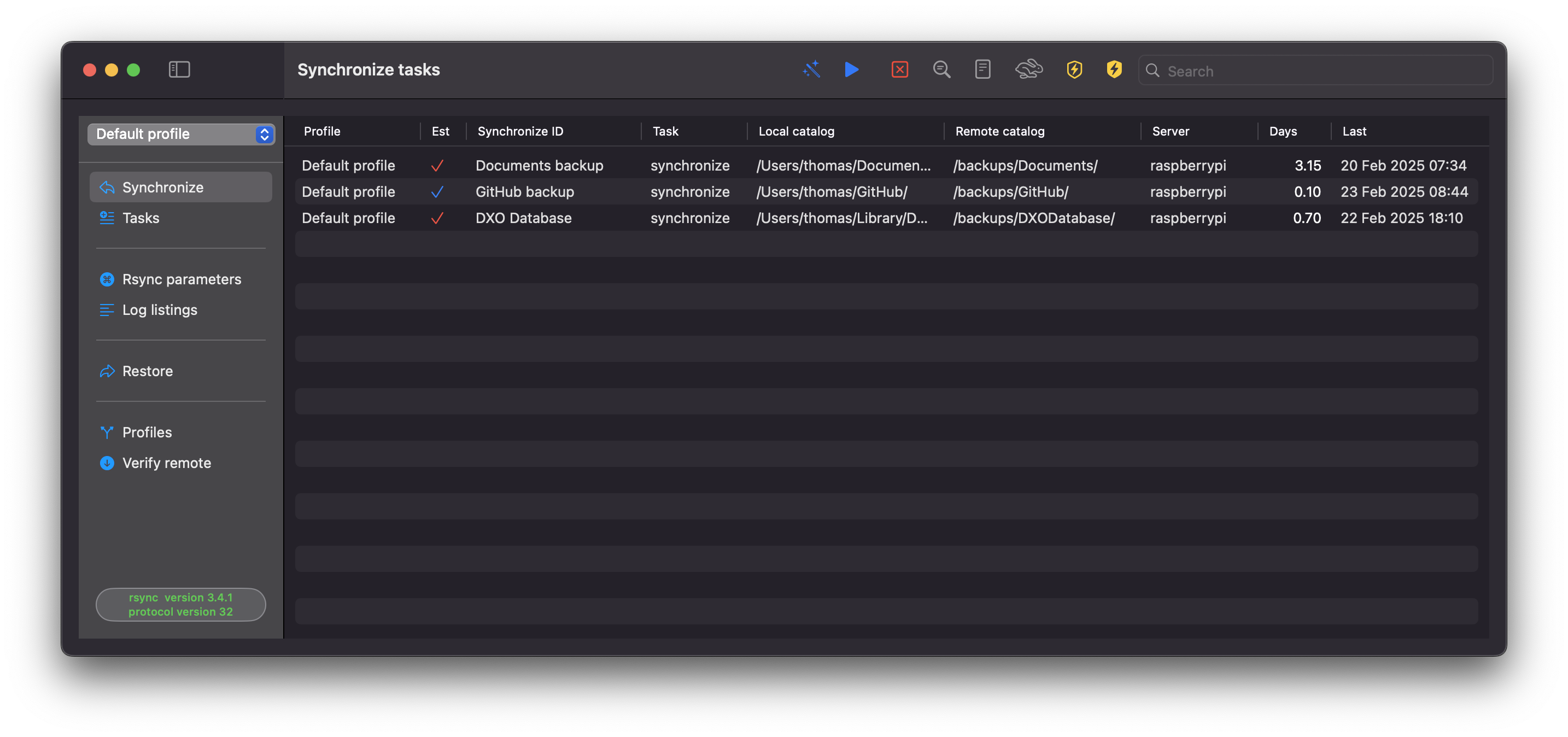Viewport: 1568px width, 737px height.
Task: Click the red checkmark for DXO Database
Action: pyautogui.click(x=436, y=218)
